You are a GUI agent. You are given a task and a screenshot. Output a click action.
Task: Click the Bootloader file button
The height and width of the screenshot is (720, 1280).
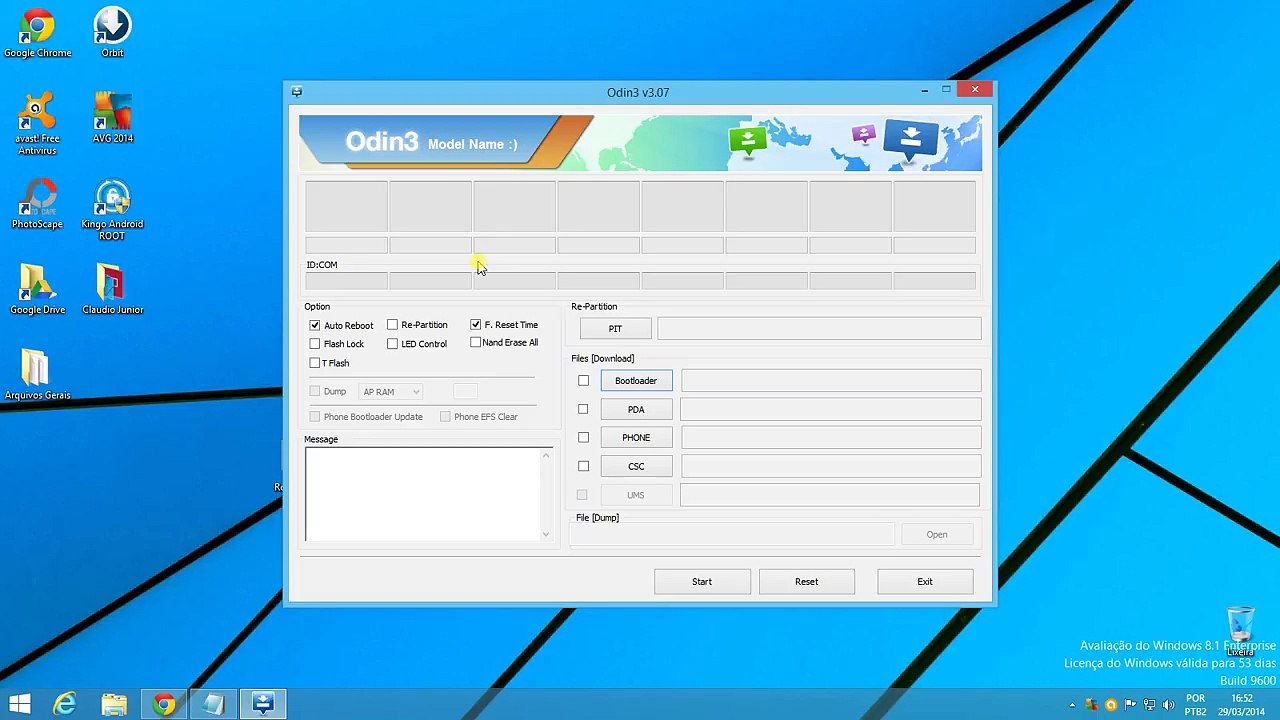click(636, 381)
